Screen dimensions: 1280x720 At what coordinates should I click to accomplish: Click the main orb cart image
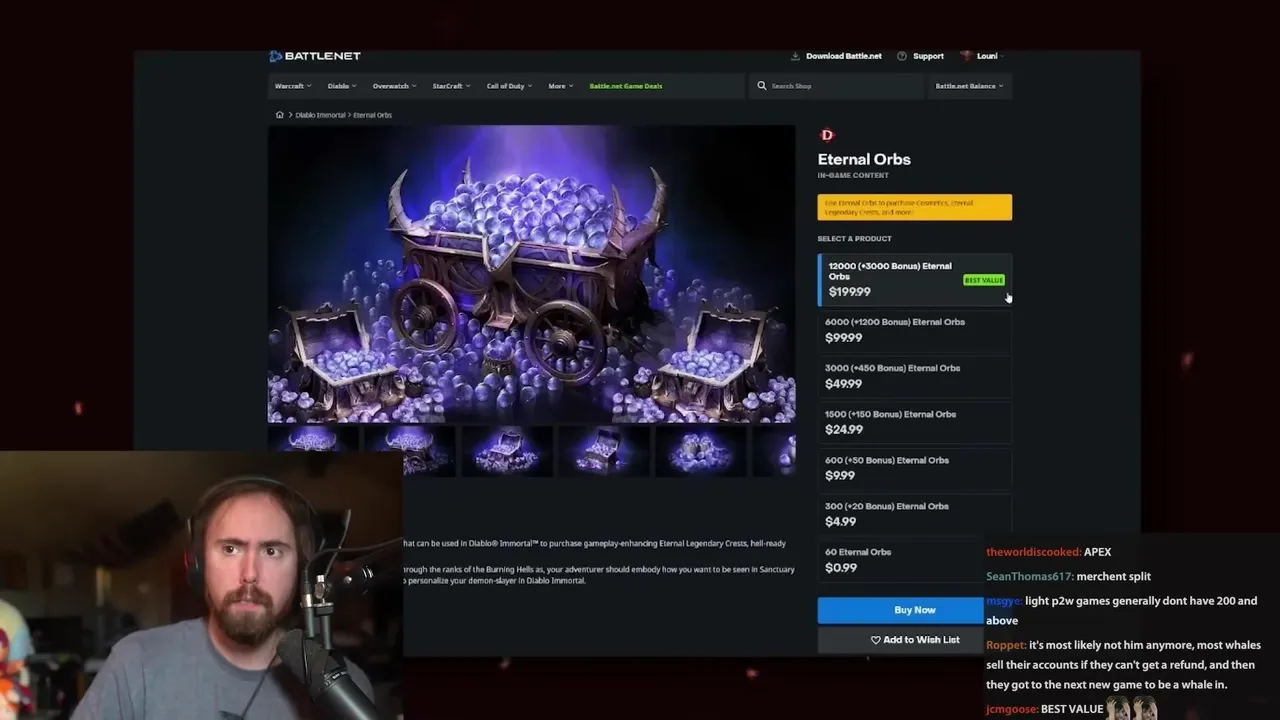coord(531,274)
